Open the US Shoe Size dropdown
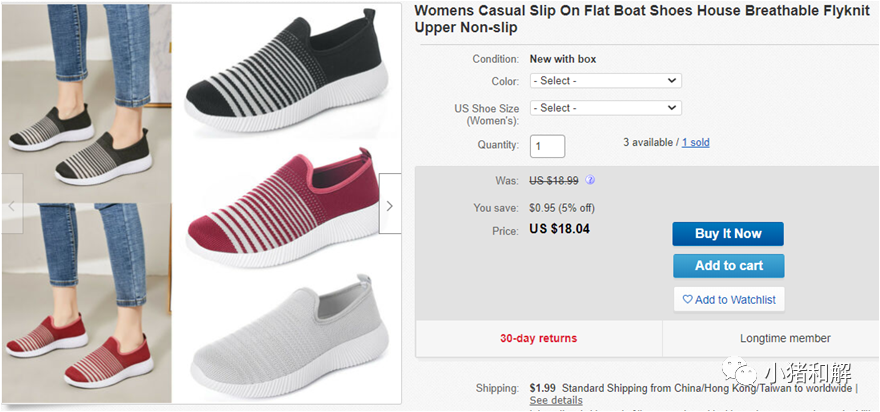This screenshot has width=880, height=412. 605,108
